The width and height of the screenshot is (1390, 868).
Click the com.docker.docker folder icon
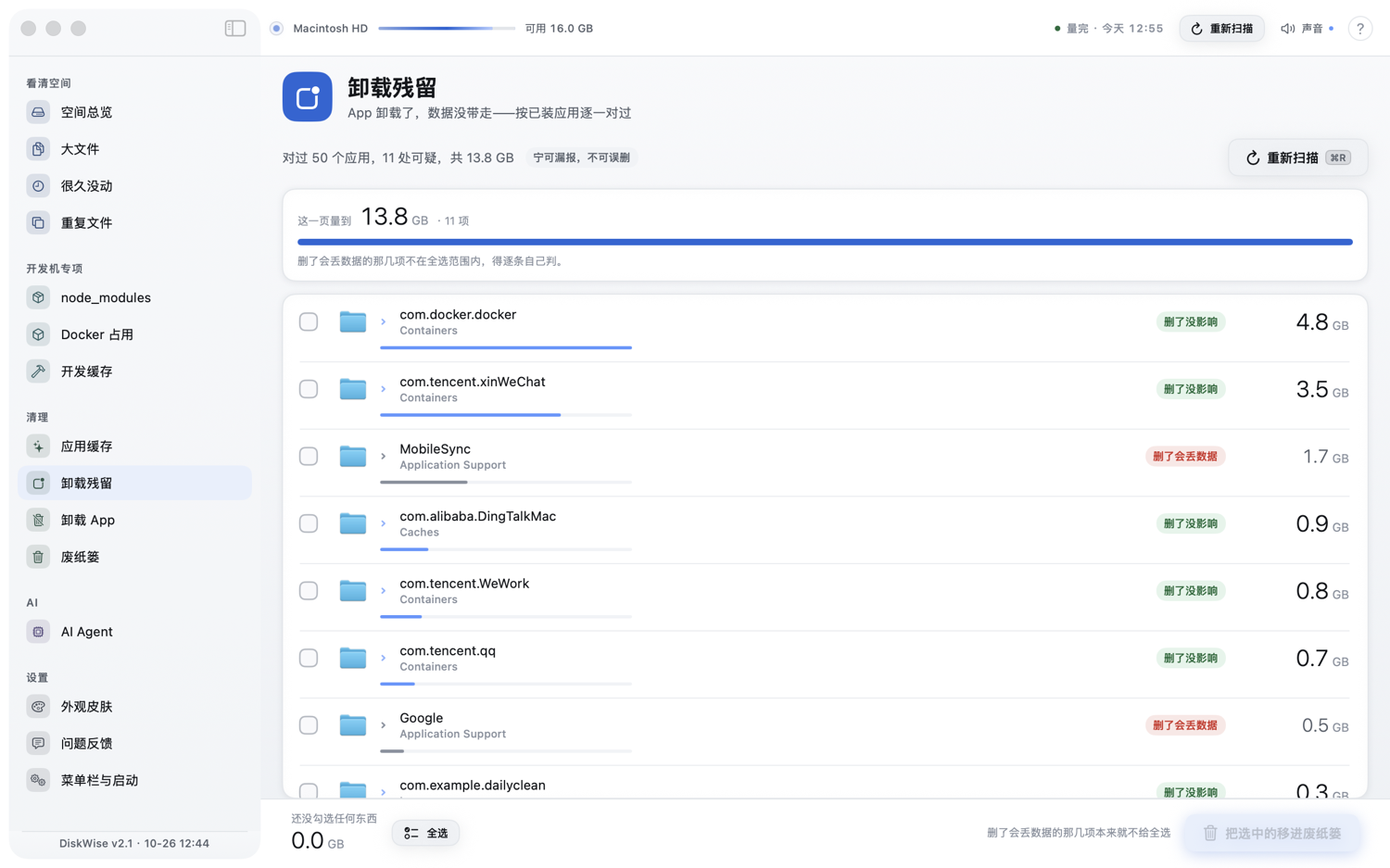(352, 321)
